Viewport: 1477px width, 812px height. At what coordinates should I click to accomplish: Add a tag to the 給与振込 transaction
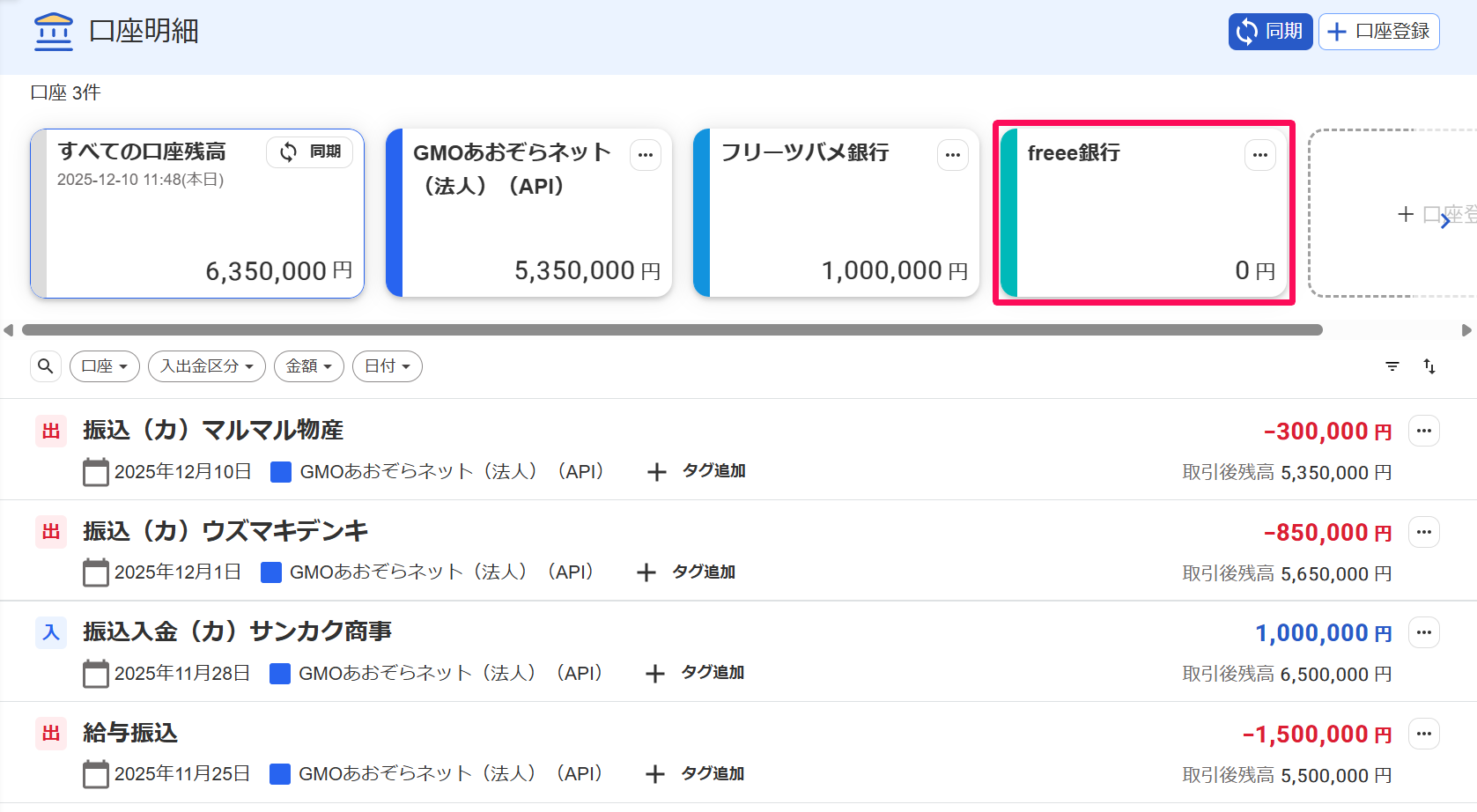695,774
